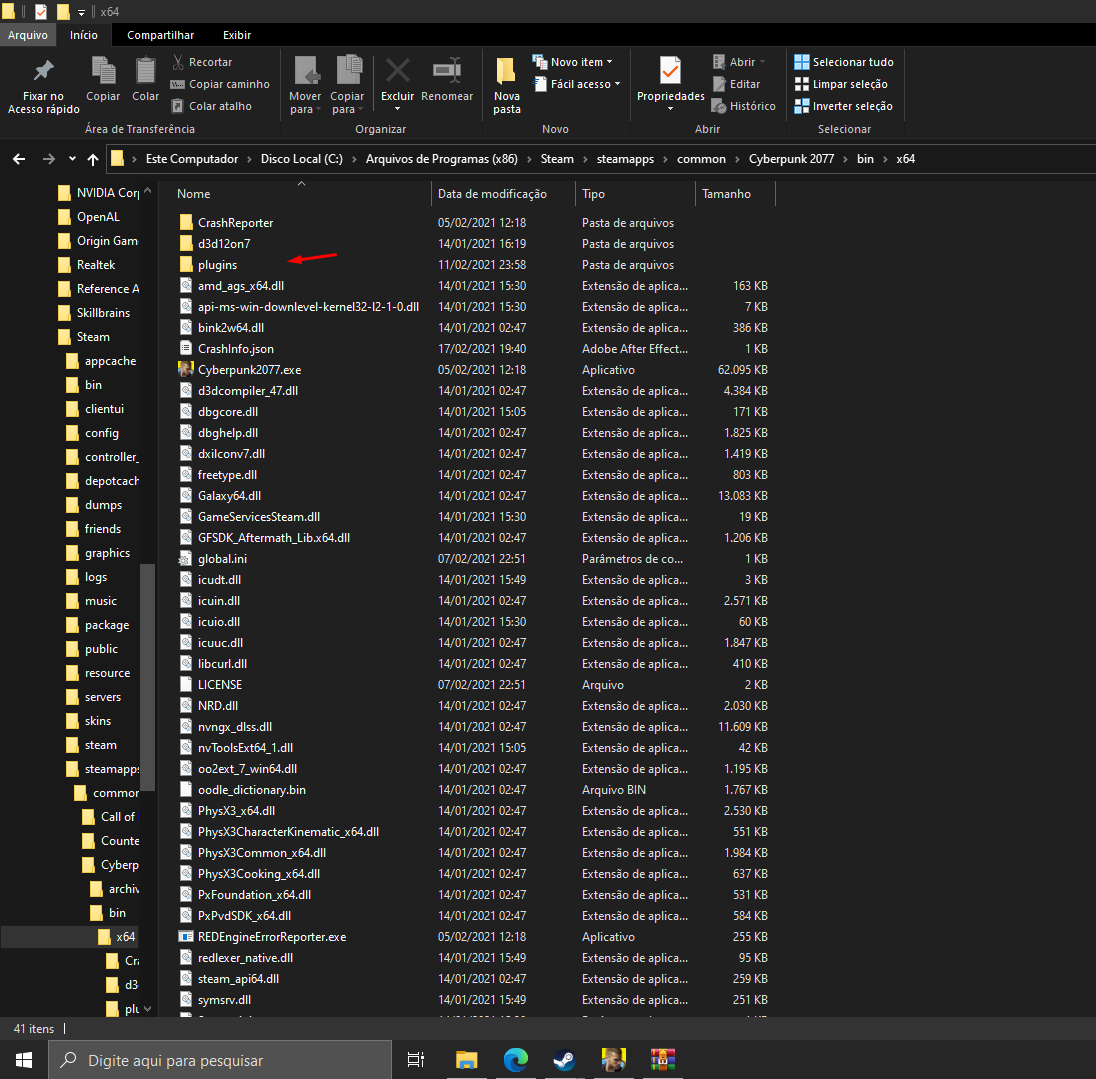
Task: Open the Excluir dropdown arrow
Action: coord(398,109)
